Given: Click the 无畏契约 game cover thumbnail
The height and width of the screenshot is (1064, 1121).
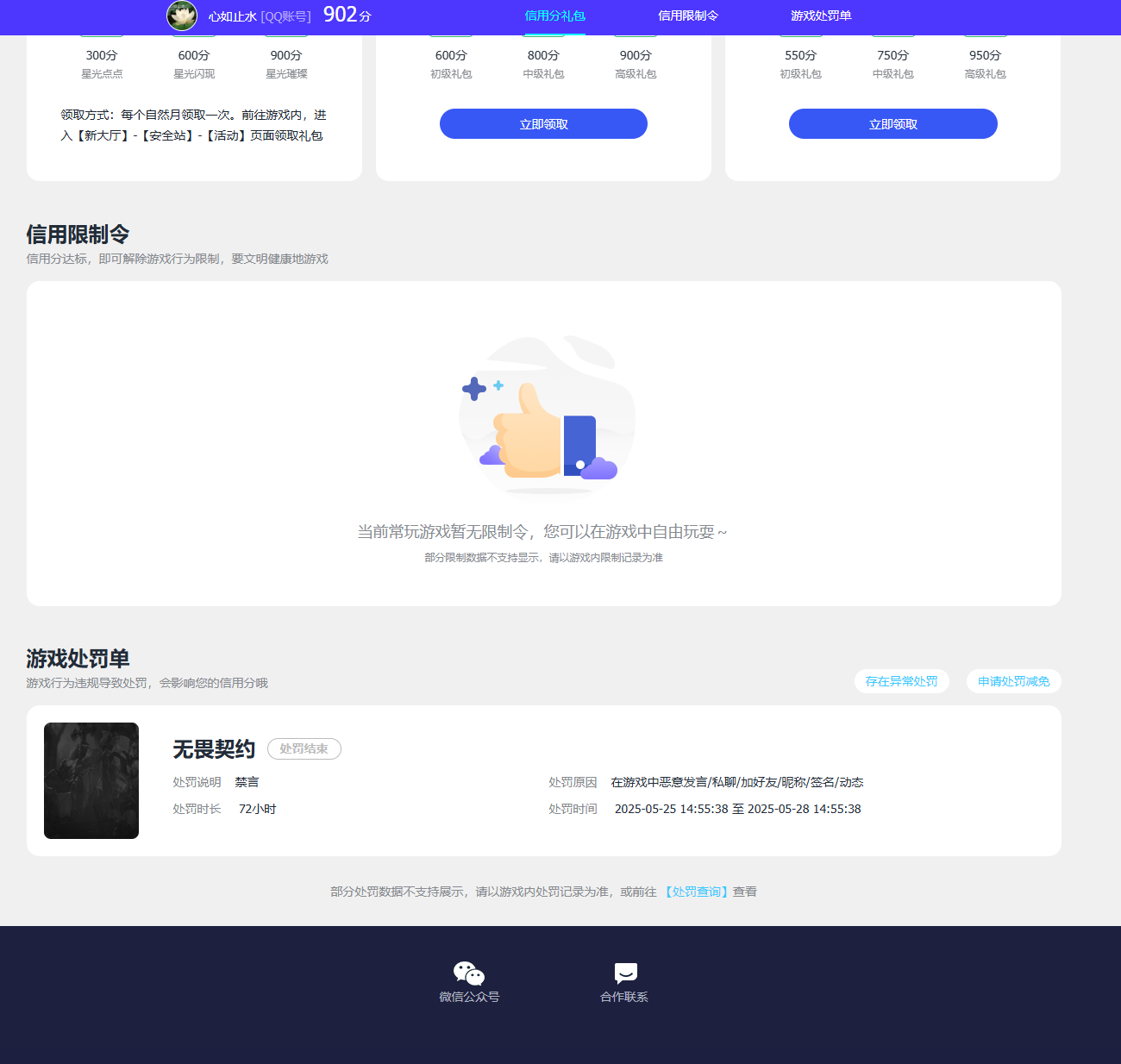Looking at the screenshot, I should [91, 780].
